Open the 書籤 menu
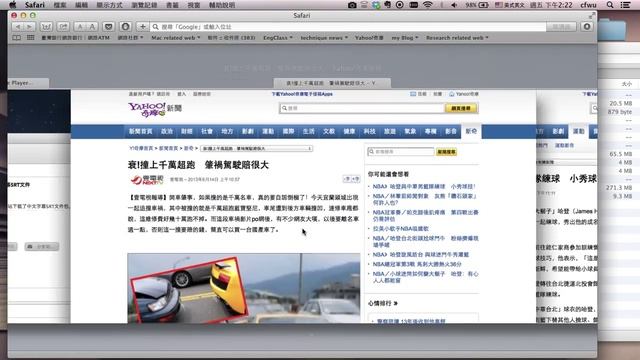This screenshot has width=640, height=360. (x=172, y=5)
